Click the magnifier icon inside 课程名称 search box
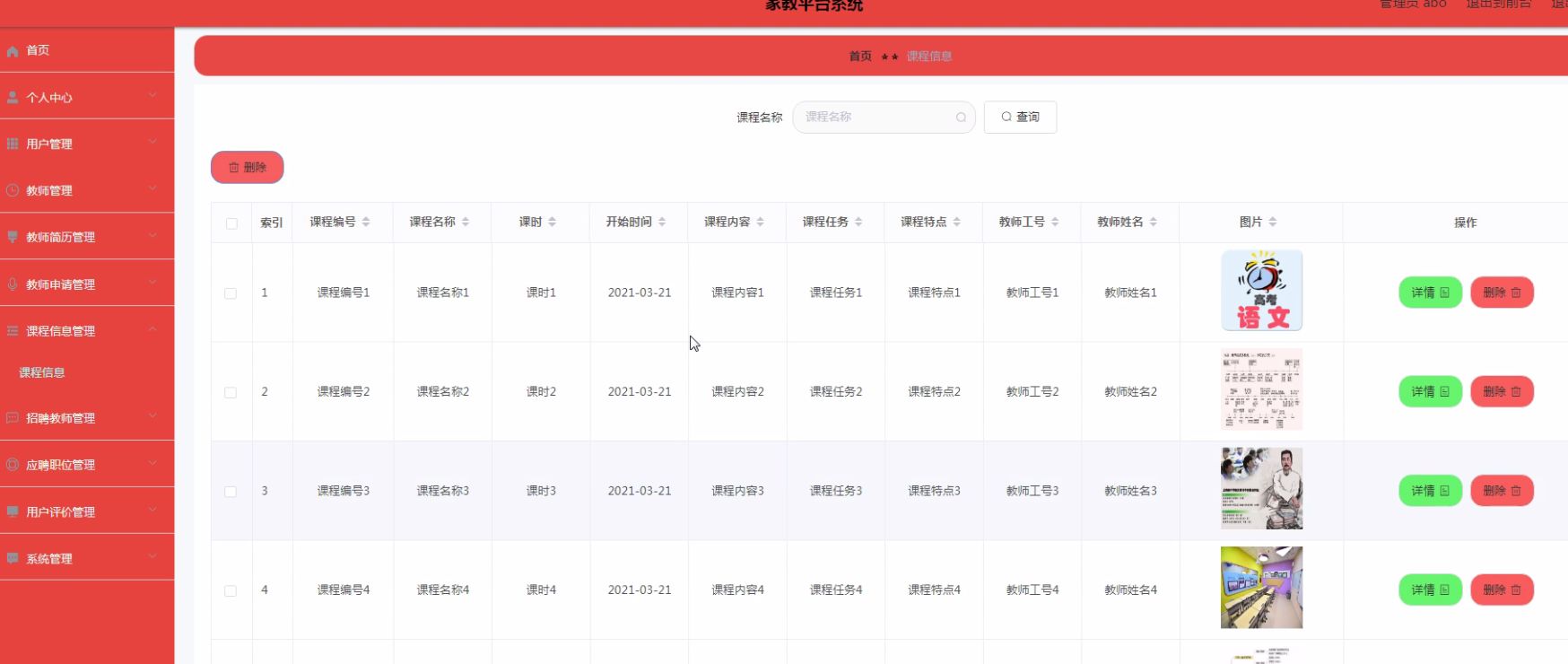 [x=961, y=118]
